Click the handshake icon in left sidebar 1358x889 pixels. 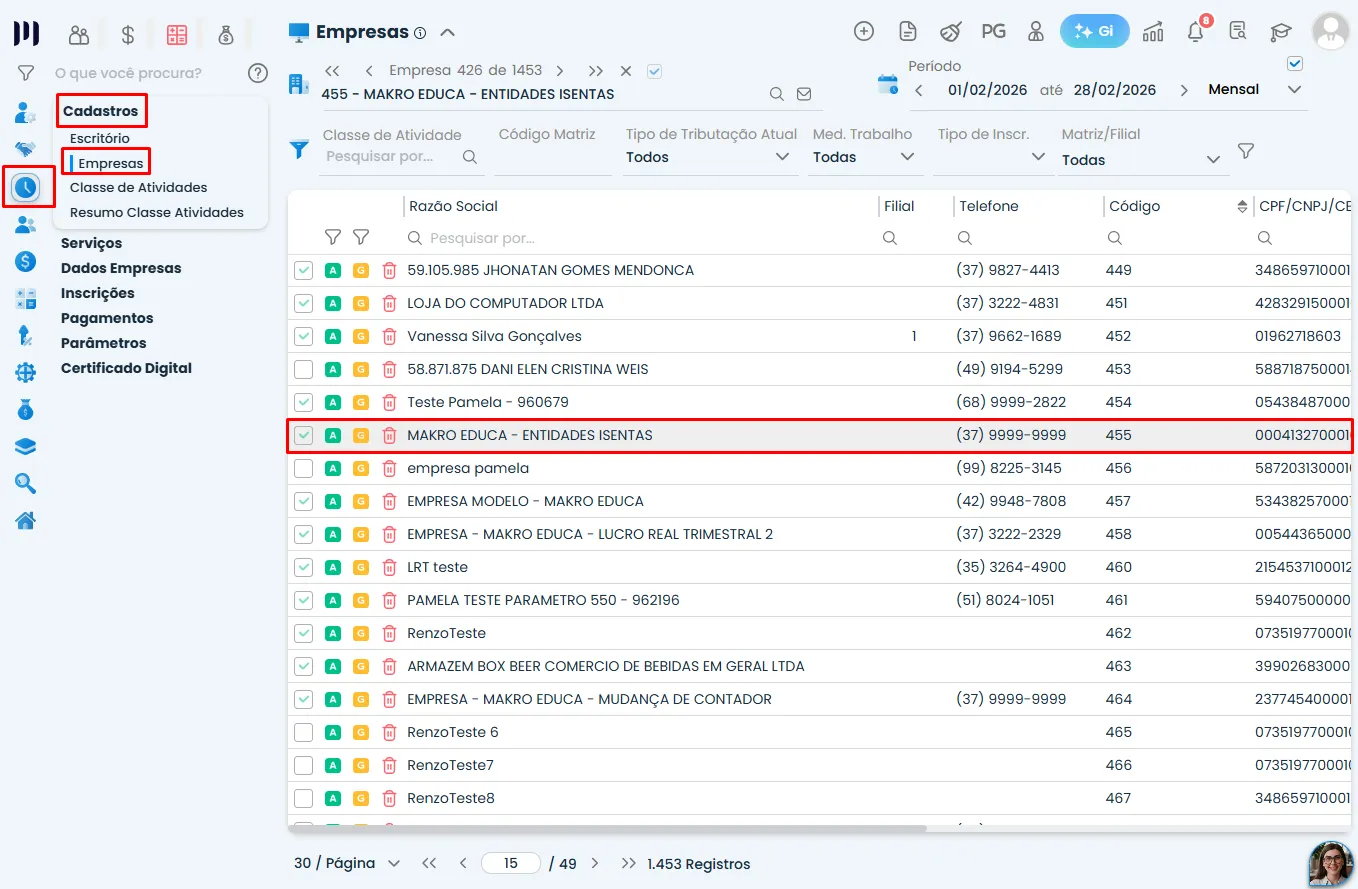[x=26, y=149]
